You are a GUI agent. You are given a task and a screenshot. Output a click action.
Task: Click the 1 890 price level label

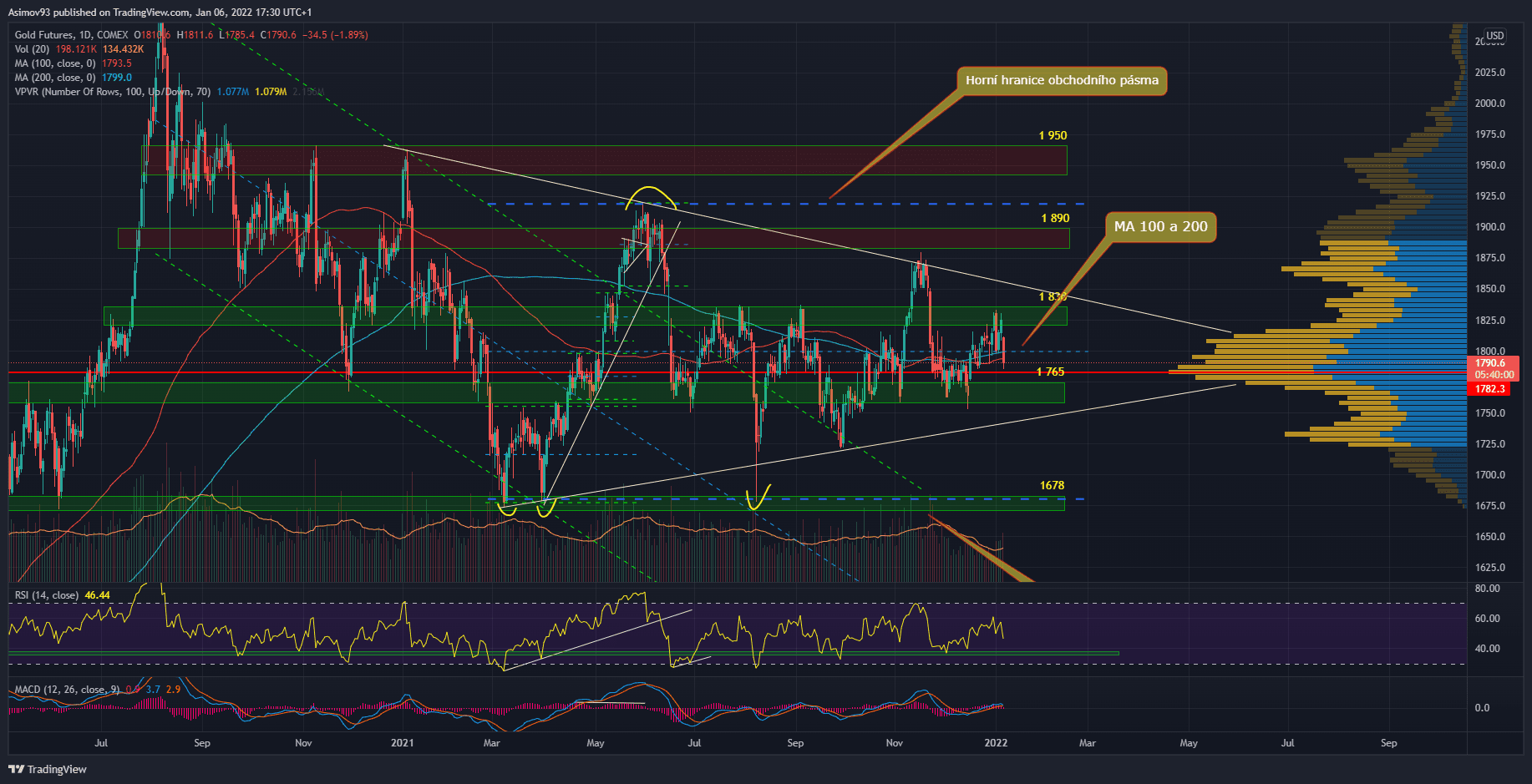1054,218
